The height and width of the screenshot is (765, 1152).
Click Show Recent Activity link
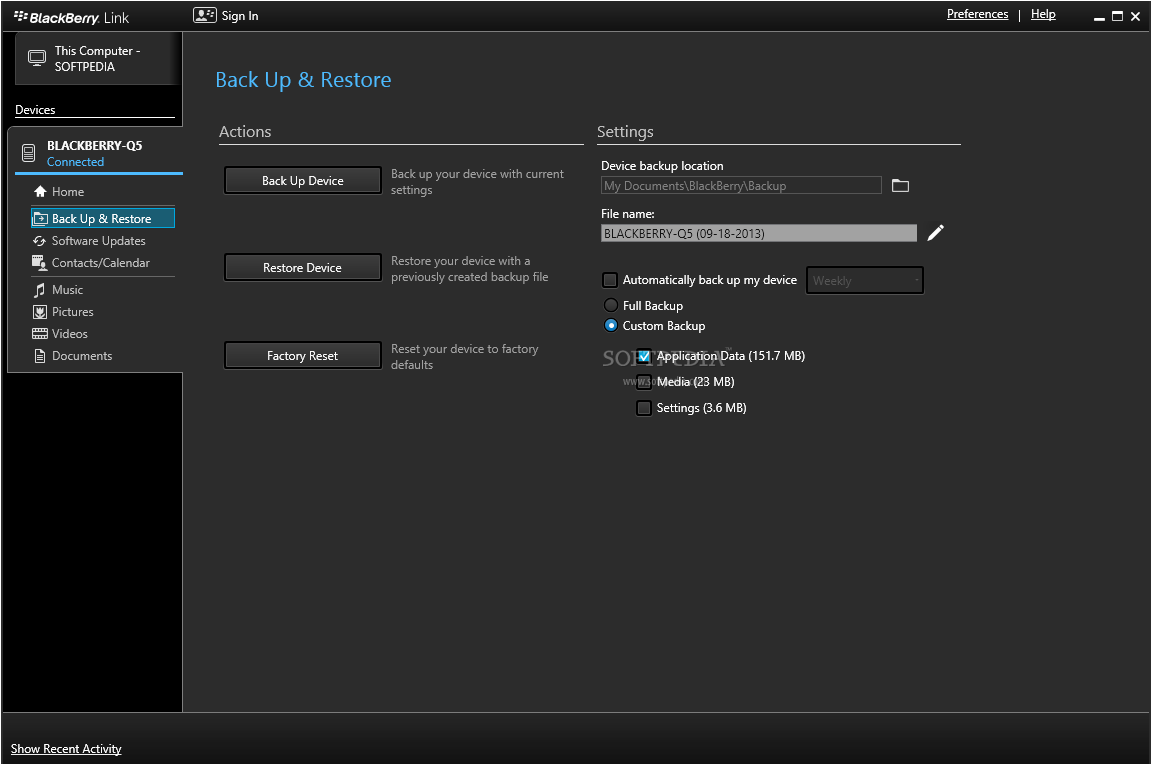point(66,749)
